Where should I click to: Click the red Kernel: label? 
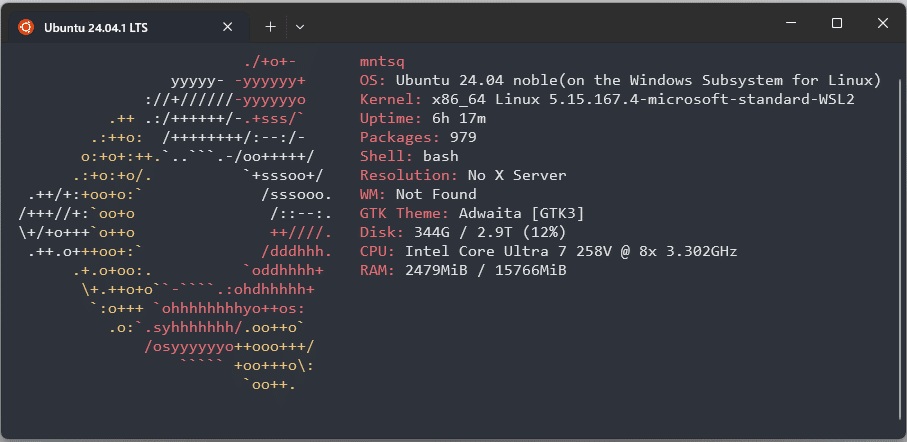(391, 100)
